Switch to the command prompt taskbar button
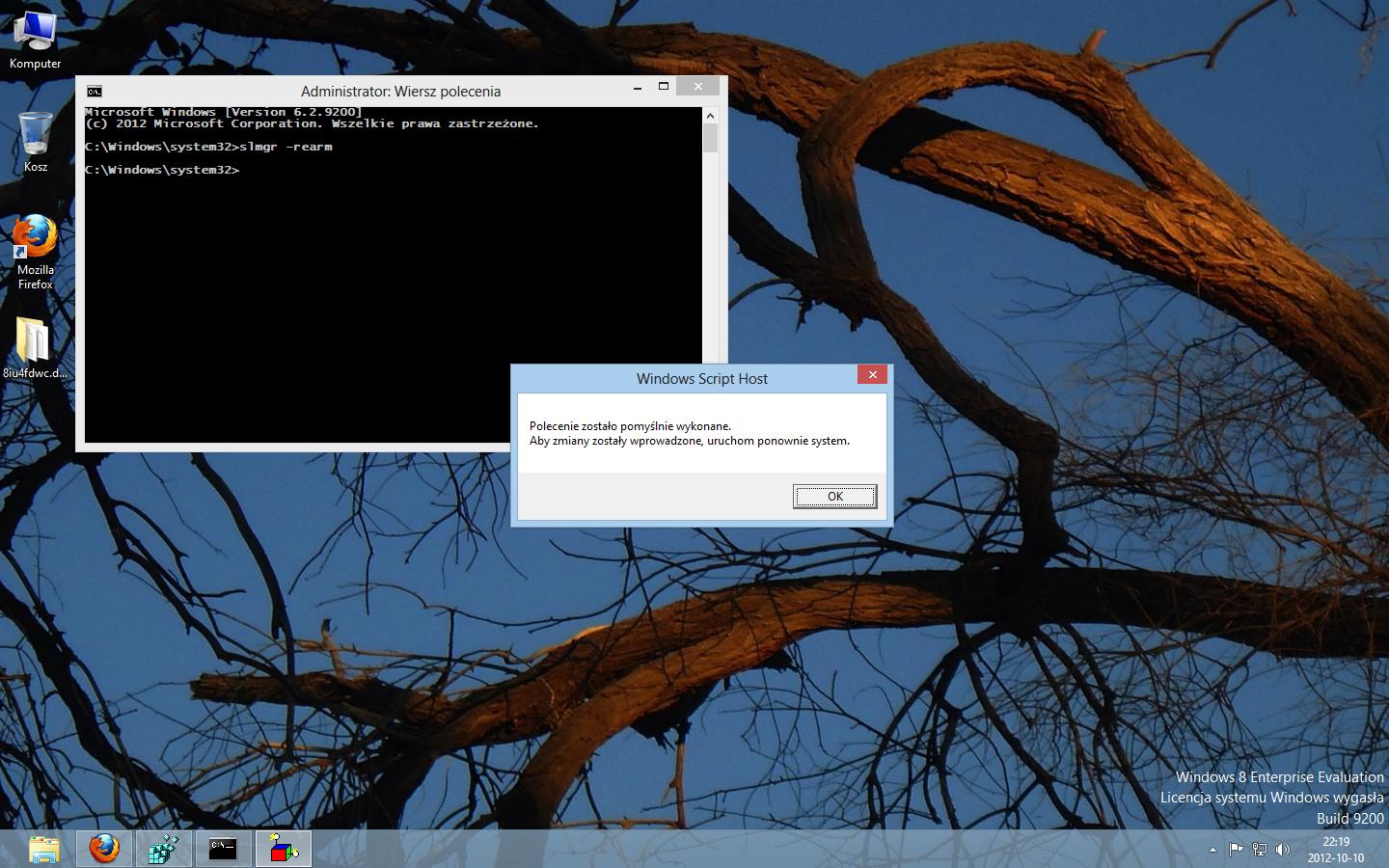Viewport: 1389px width, 868px height. point(224,849)
